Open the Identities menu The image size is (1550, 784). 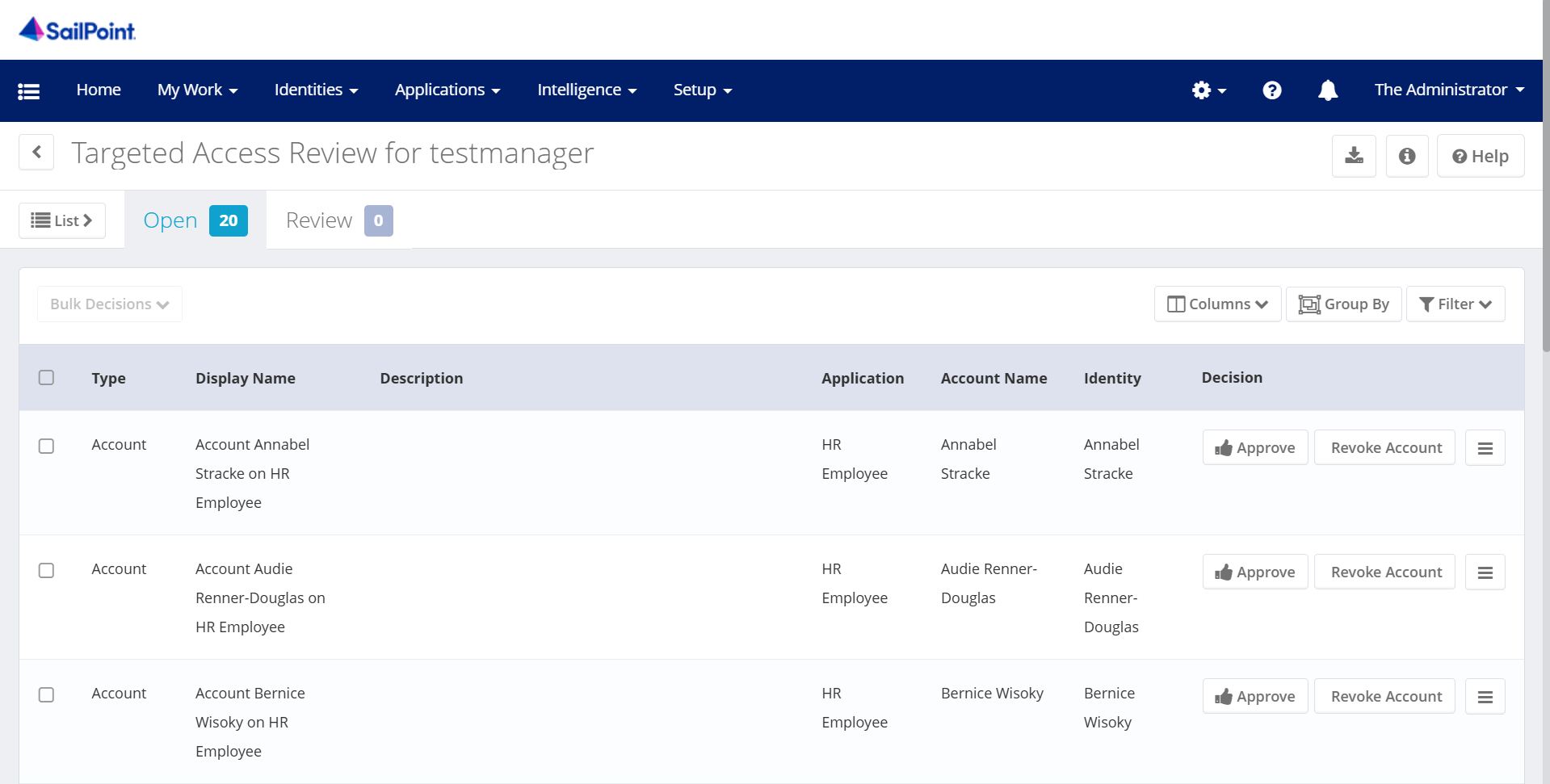[316, 90]
